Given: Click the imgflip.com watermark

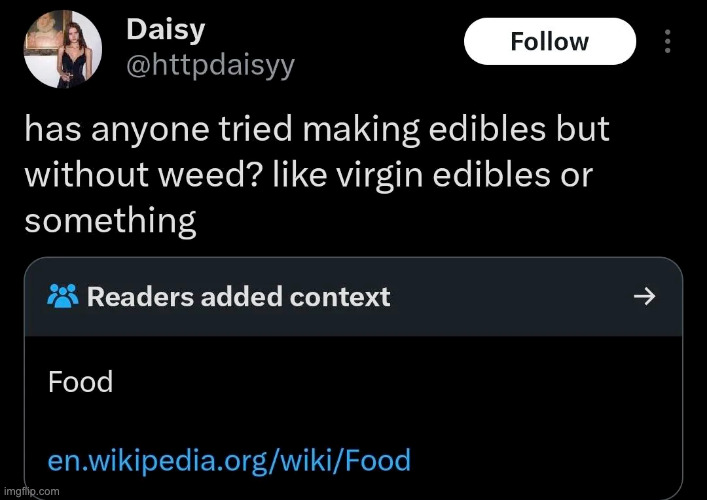Looking at the screenshot, I should pos(31,491).
